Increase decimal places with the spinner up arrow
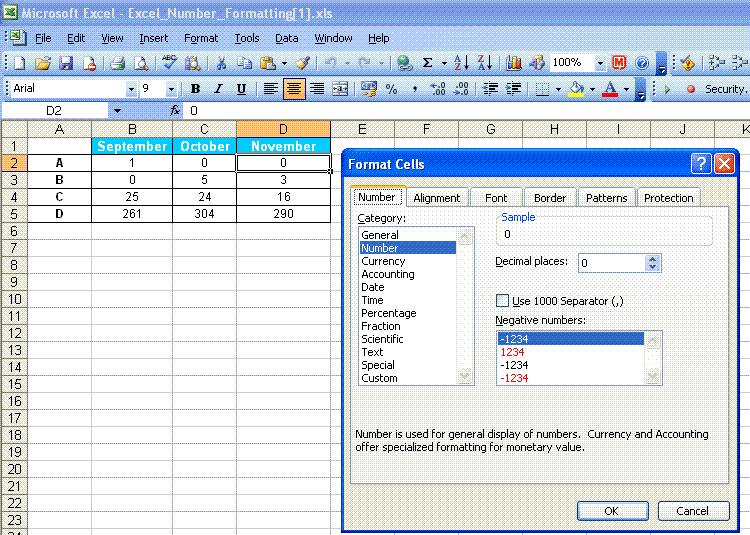Image resolution: width=750 pixels, height=535 pixels. tap(653, 259)
